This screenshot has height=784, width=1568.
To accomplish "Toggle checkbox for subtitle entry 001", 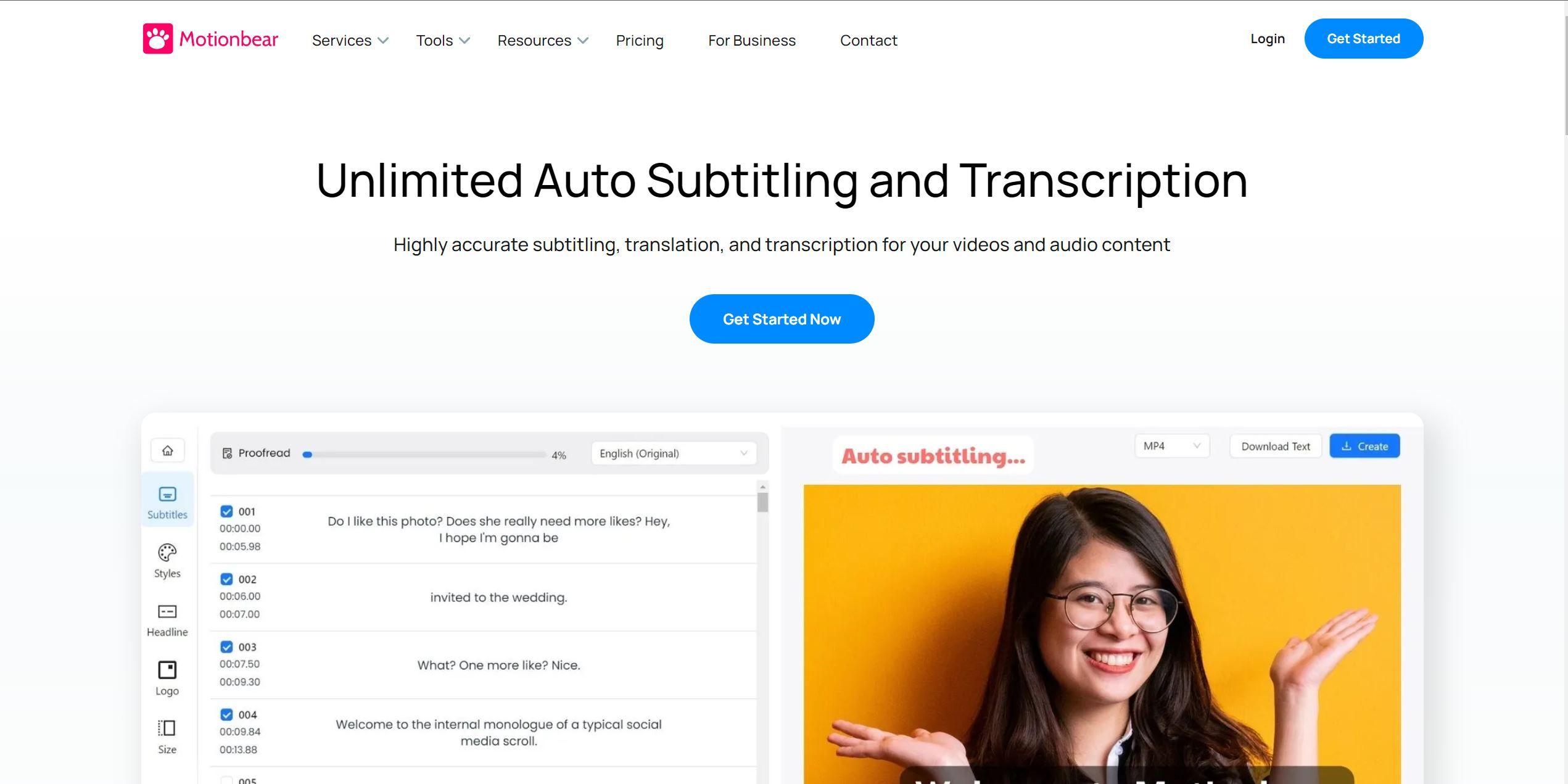I will pyautogui.click(x=226, y=511).
